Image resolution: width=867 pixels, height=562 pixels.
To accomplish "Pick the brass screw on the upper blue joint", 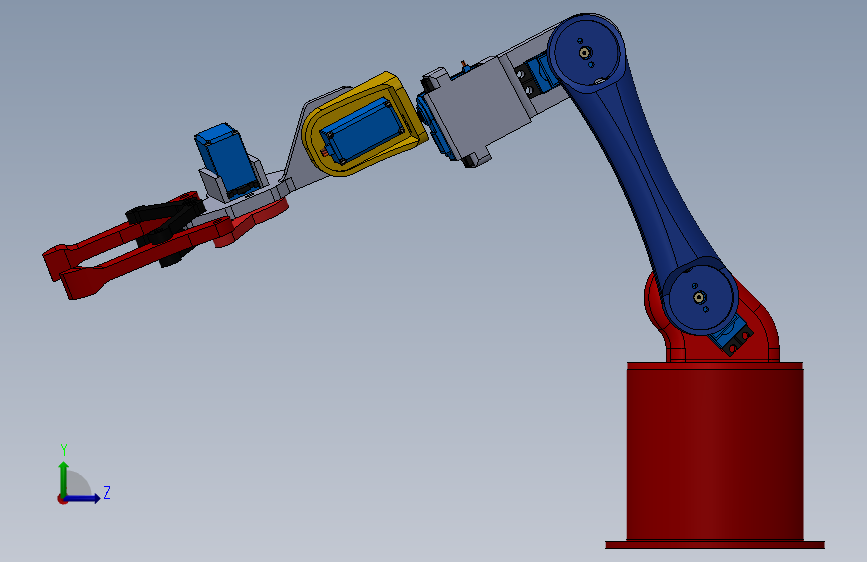I will pyautogui.click(x=585, y=53).
